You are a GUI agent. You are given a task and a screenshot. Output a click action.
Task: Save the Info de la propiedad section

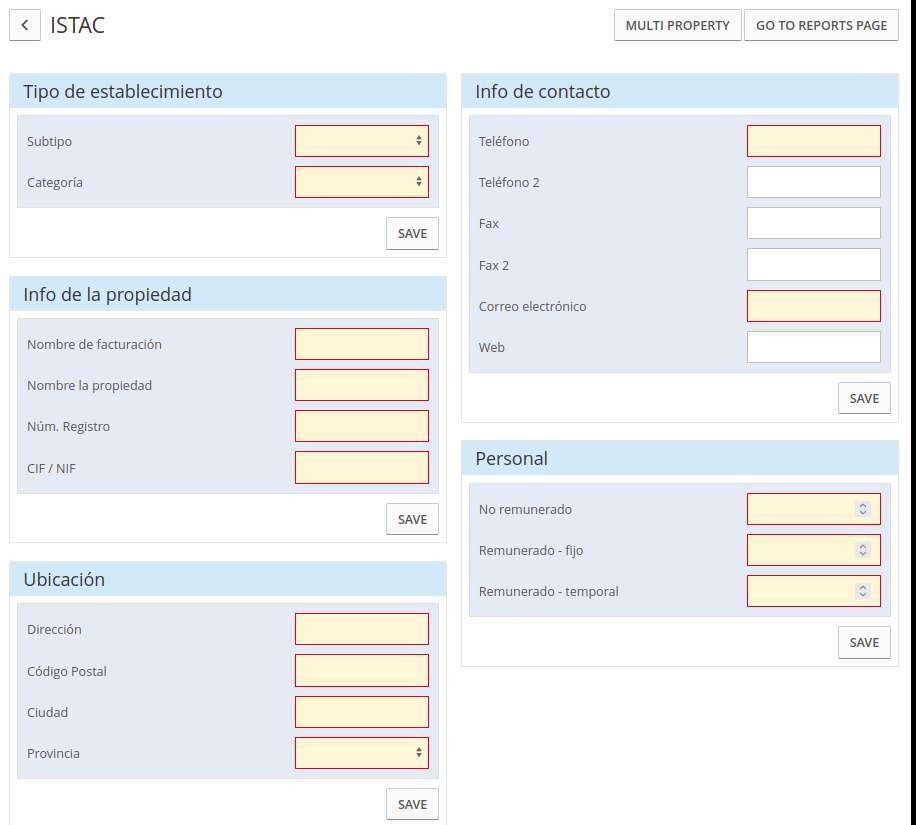pos(412,519)
